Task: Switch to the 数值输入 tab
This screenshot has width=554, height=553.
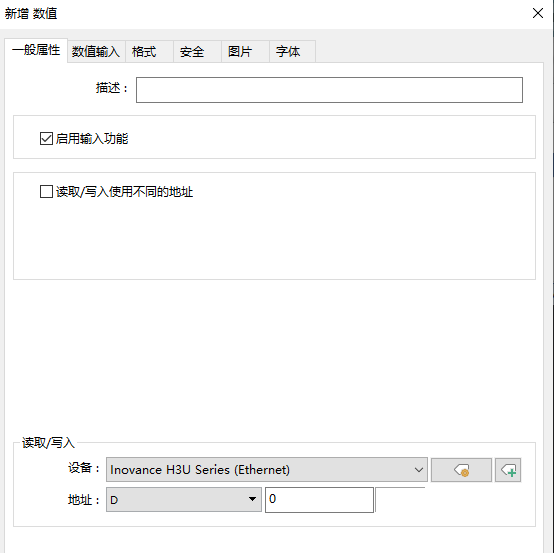Action: point(96,52)
